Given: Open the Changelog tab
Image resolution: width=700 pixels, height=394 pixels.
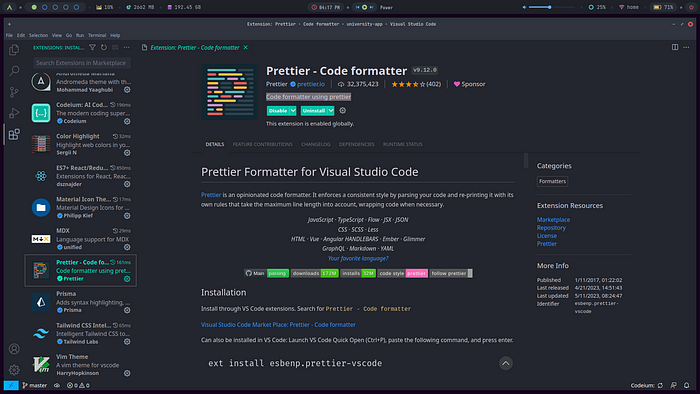Looking at the screenshot, I should coord(316,144).
